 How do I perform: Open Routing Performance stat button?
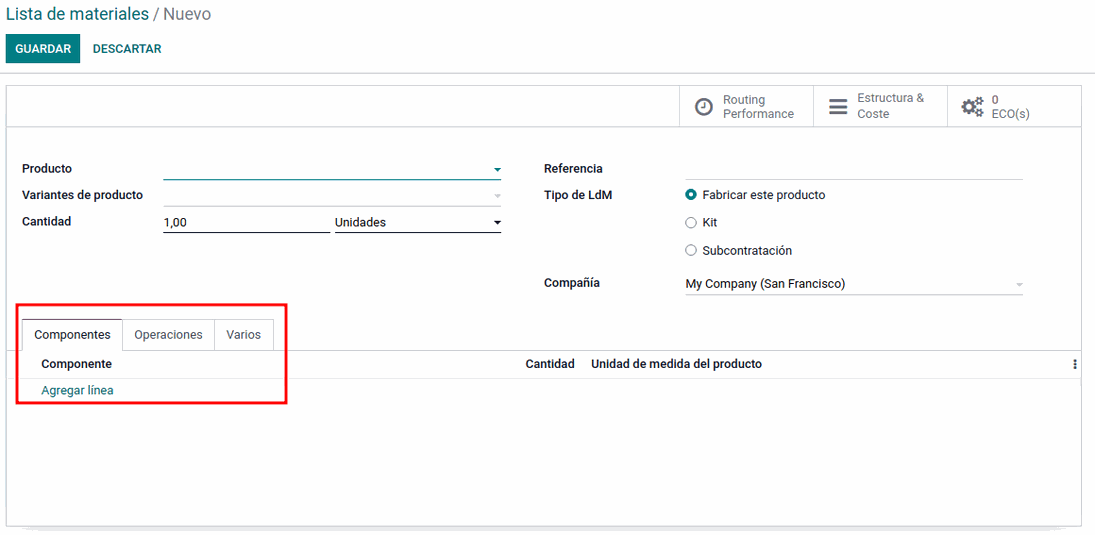click(x=747, y=107)
